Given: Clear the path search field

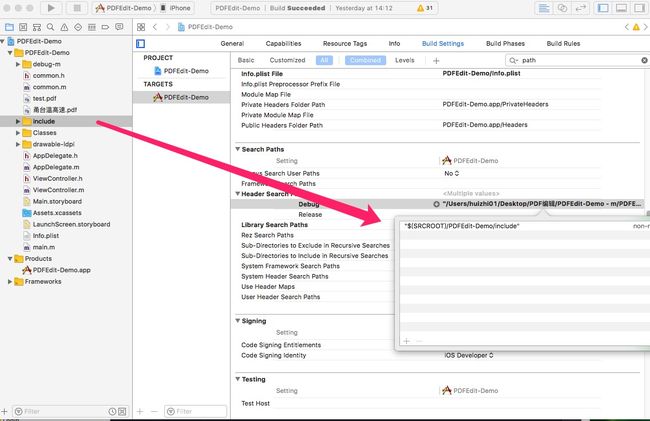Looking at the screenshot, I should [644, 60].
